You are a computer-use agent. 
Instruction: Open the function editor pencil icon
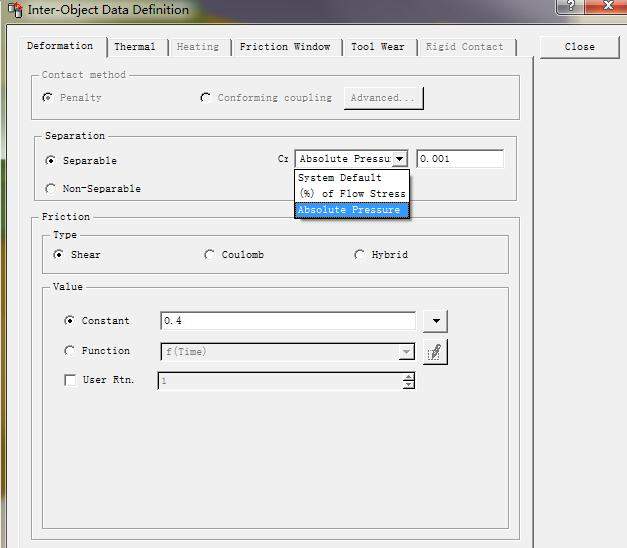click(x=435, y=352)
